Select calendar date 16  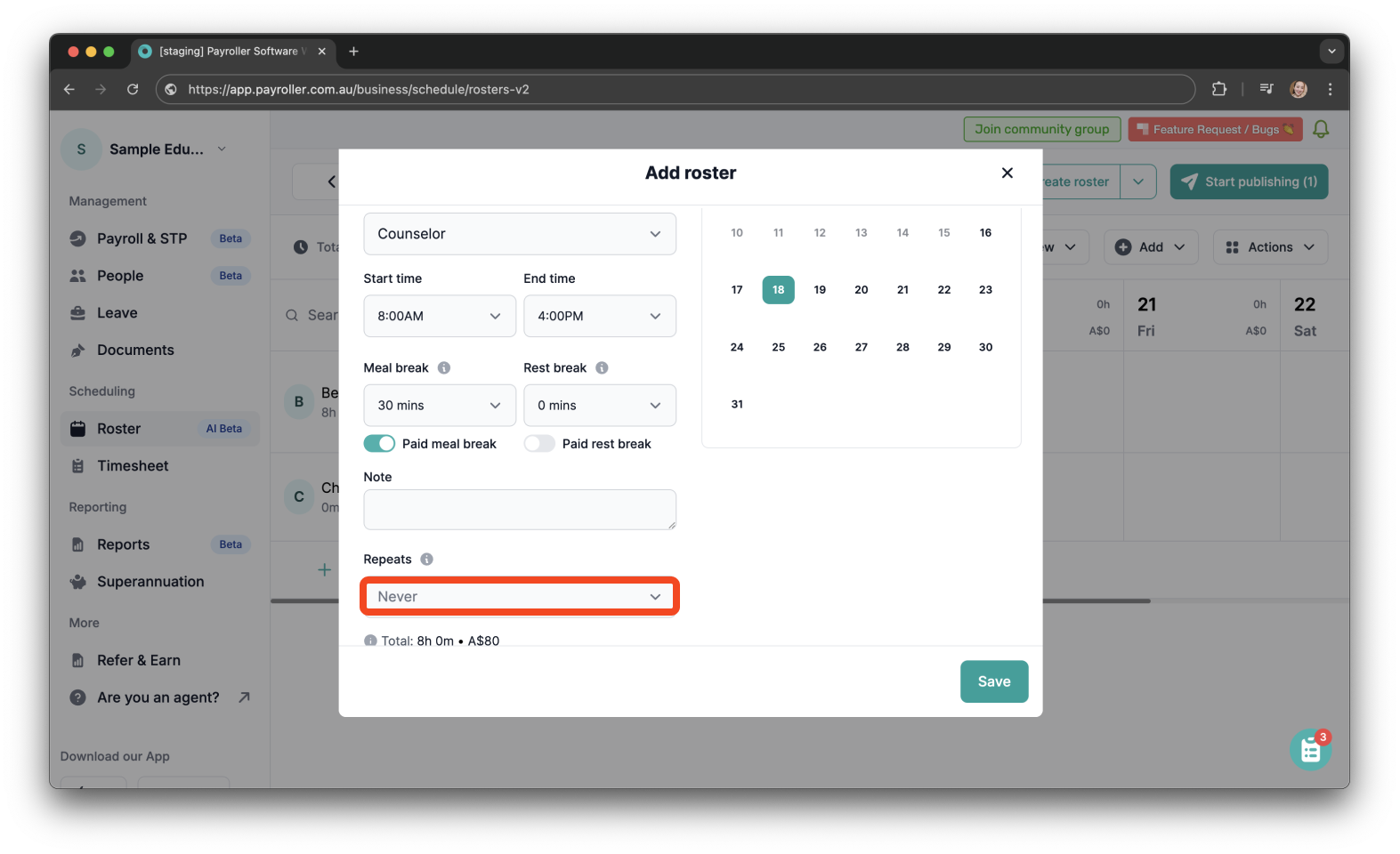click(x=985, y=232)
